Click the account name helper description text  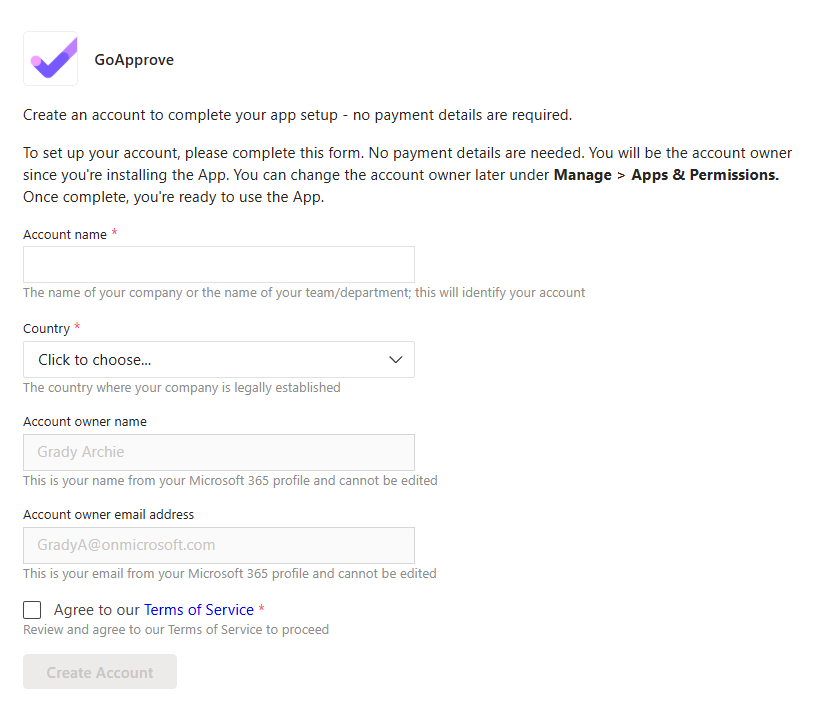coord(304,293)
